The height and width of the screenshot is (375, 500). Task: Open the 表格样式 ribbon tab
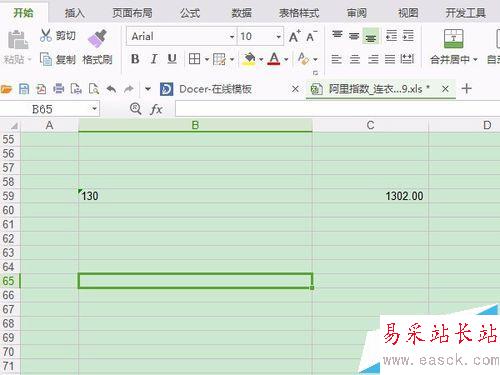point(299,13)
